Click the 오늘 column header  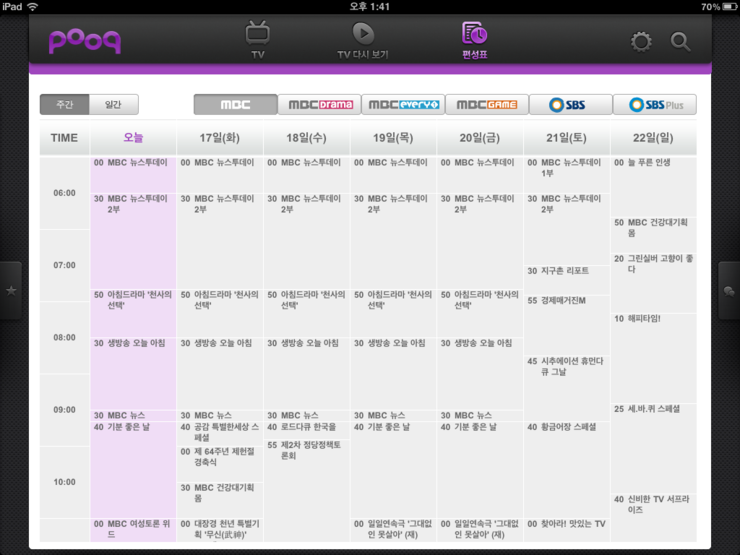(133, 138)
